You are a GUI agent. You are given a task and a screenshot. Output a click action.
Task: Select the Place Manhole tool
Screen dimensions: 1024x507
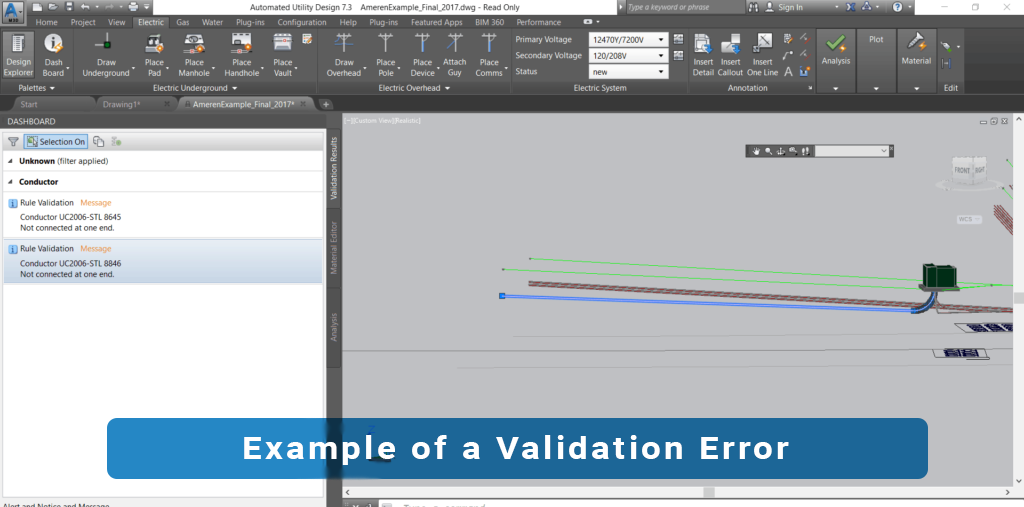click(194, 55)
